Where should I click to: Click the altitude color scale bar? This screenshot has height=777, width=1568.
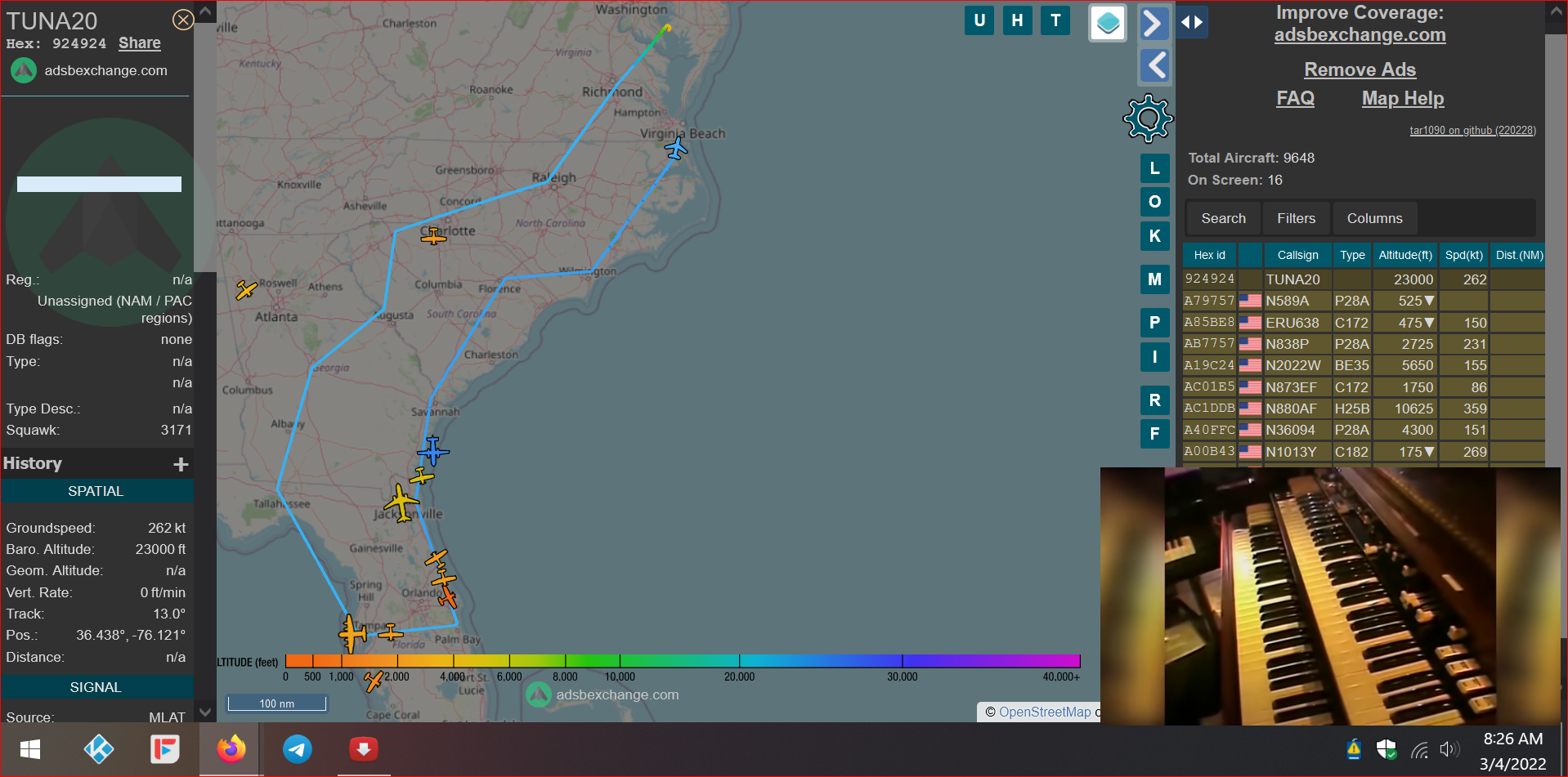pyautogui.click(x=683, y=661)
